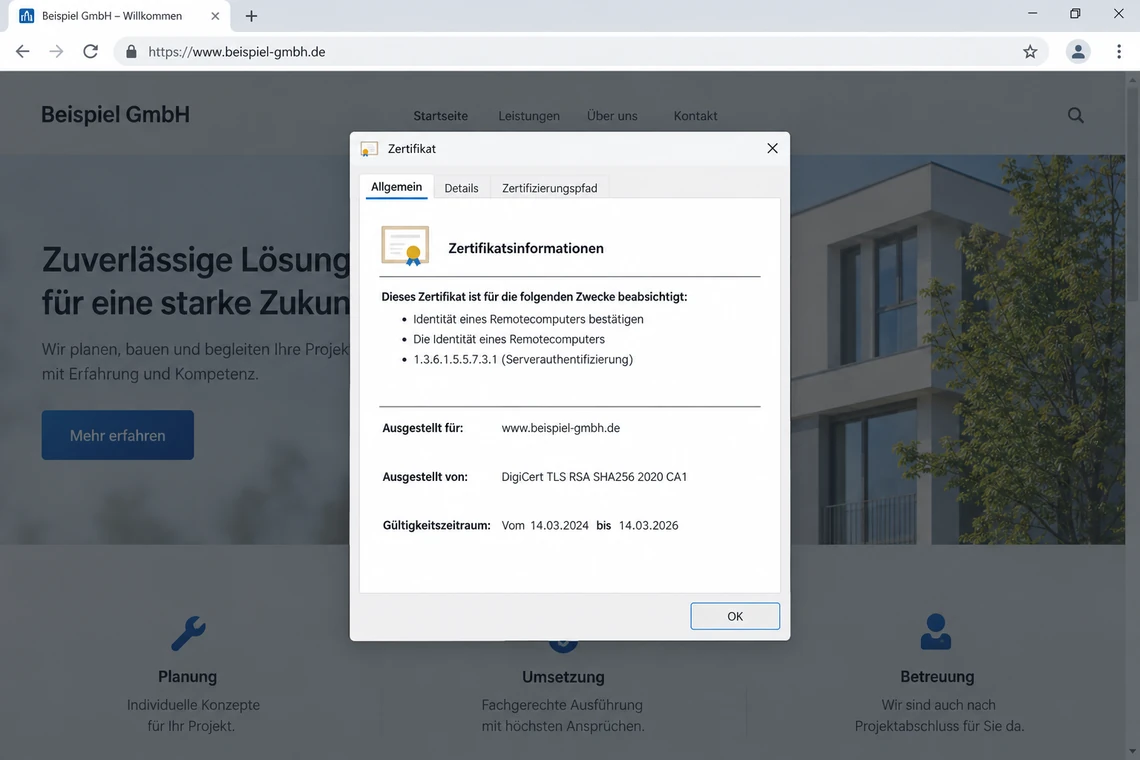The image size is (1140, 760).
Task: Click the Zertifikatsinformationen heading
Action: [x=526, y=248]
